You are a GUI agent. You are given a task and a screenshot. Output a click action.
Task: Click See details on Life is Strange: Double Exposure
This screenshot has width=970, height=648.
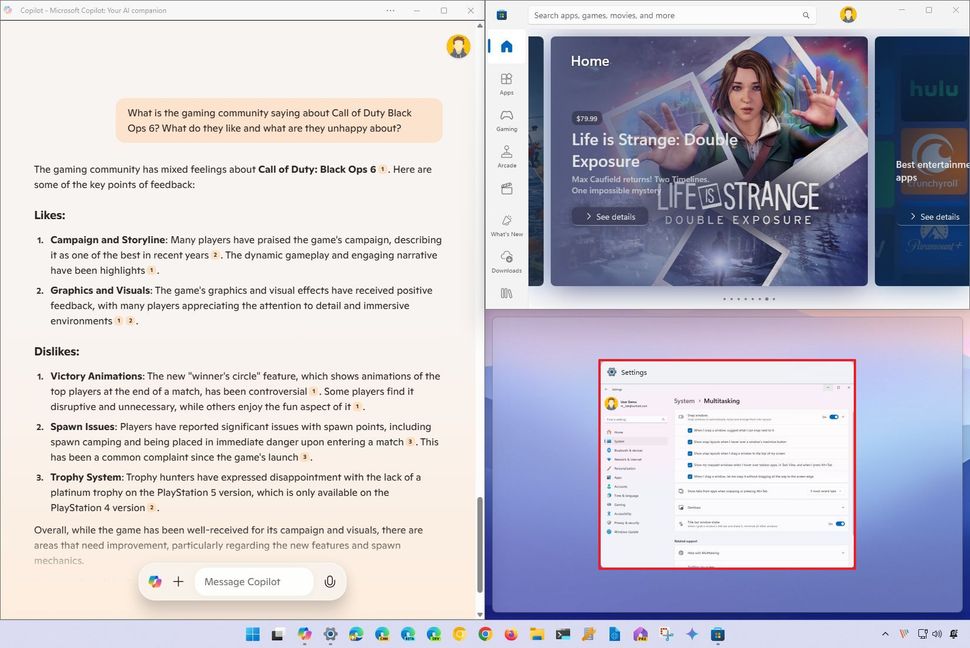(610, 216)
